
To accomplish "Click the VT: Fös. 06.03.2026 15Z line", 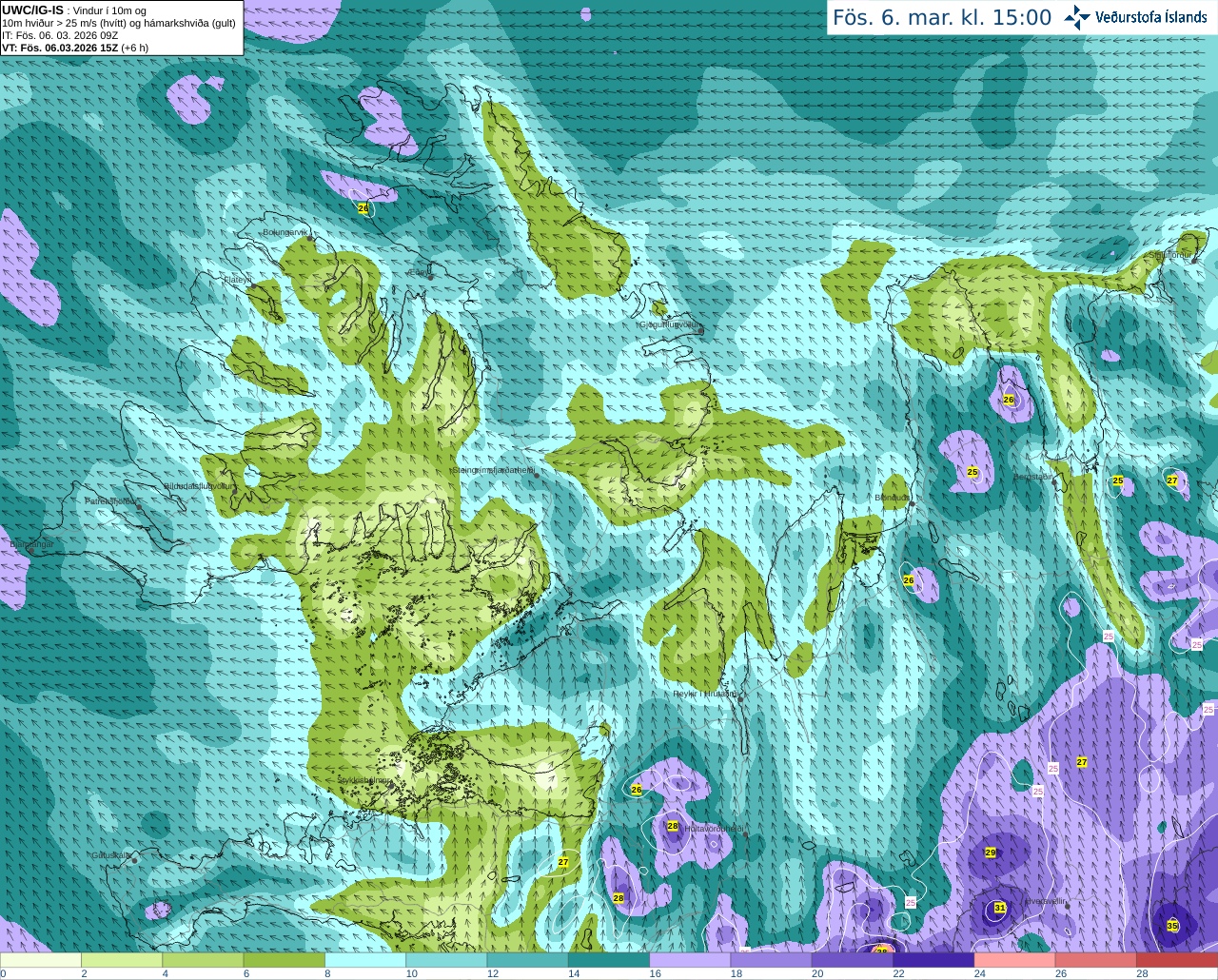I will coord(75,48).
